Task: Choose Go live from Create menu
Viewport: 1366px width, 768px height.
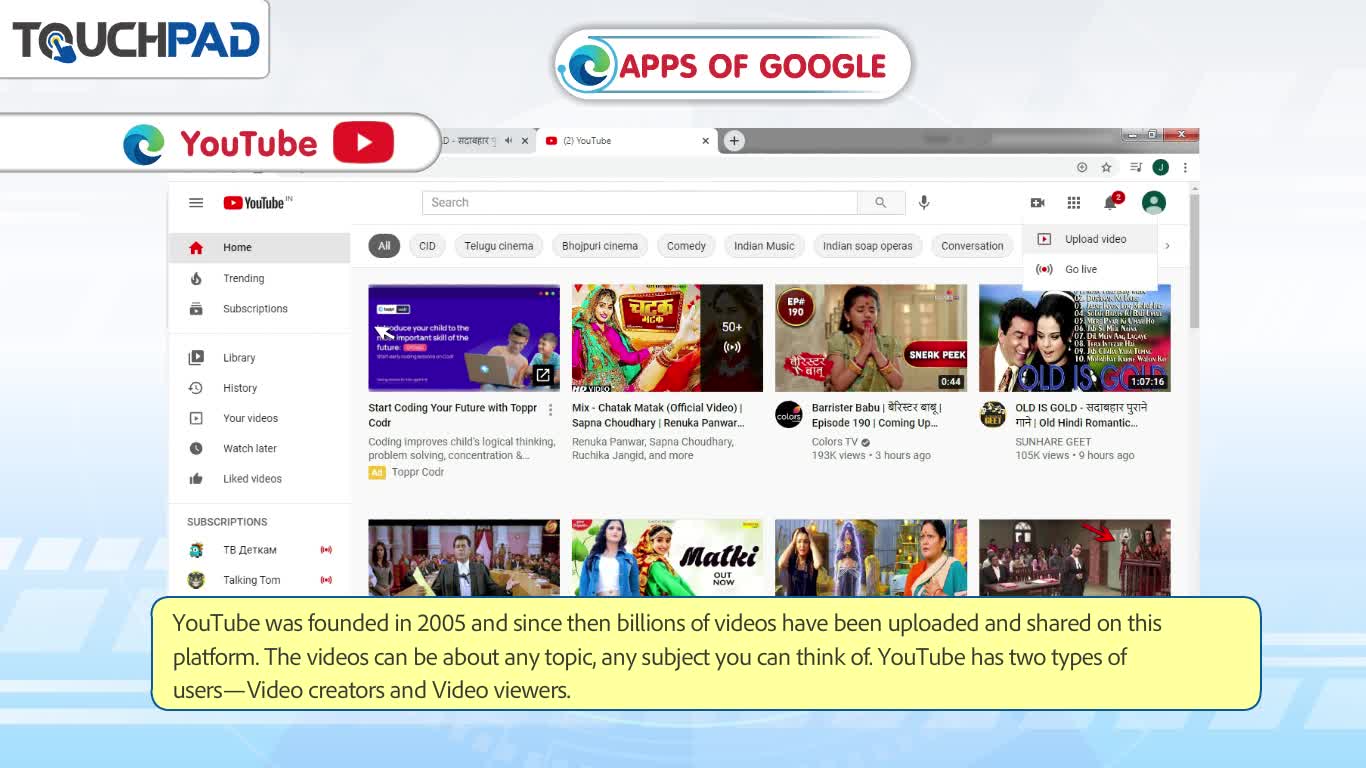Action: 1090,270
